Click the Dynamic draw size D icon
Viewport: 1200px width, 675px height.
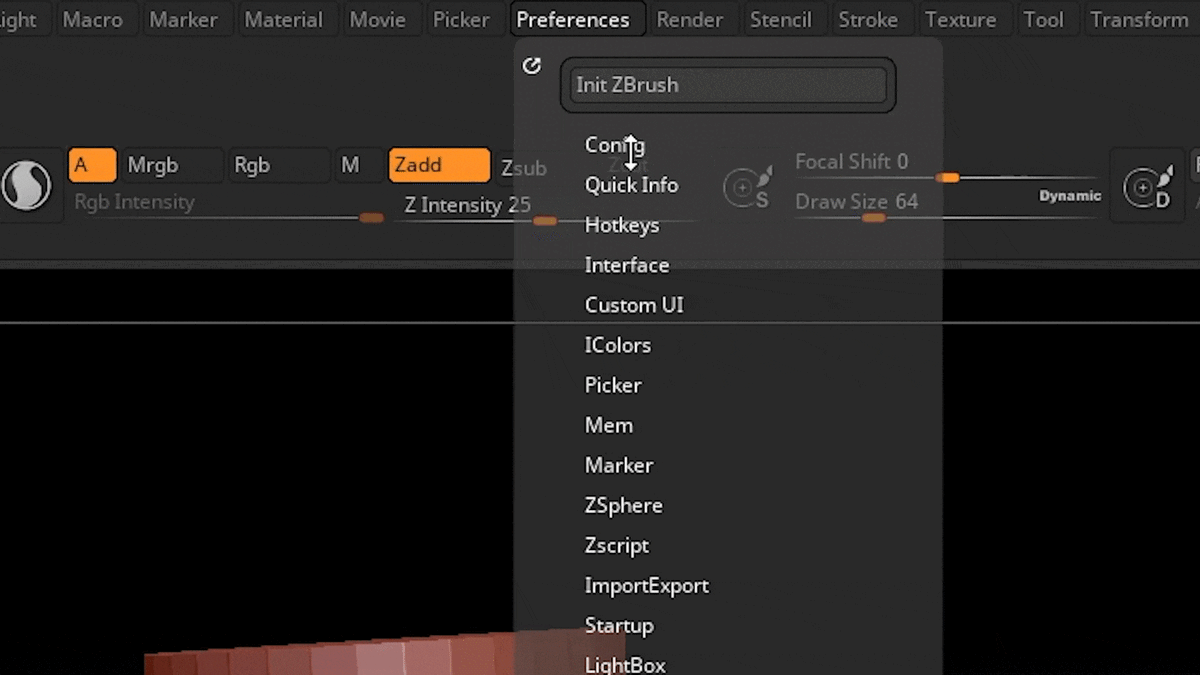(x=1147, y=187)
